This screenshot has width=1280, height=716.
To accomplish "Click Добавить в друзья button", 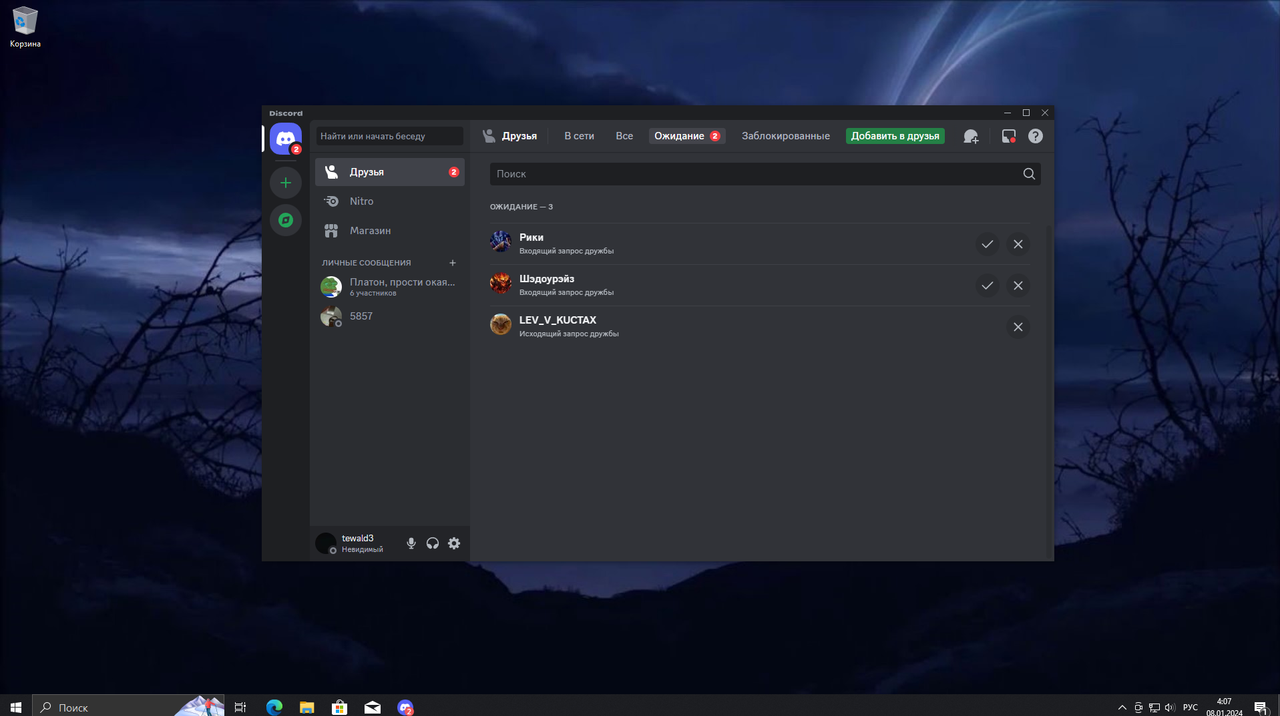I will click(895, 136).
